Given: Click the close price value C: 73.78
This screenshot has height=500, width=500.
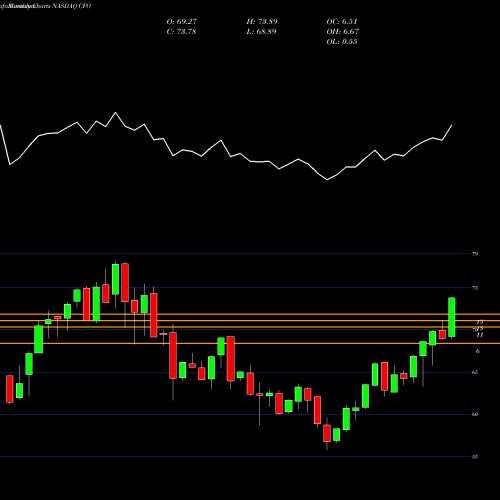Looking at the screenshot, I should point(181,32).
